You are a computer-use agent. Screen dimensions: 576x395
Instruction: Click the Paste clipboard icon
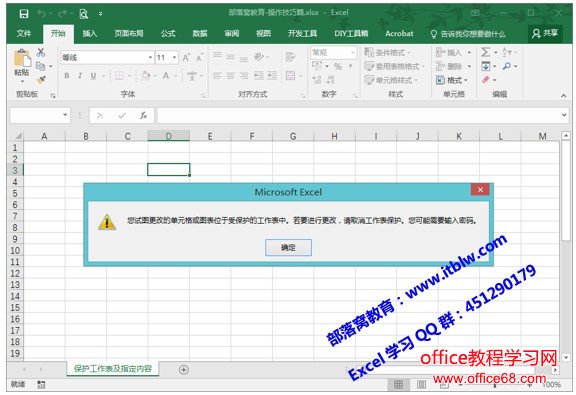click(22, 59)
